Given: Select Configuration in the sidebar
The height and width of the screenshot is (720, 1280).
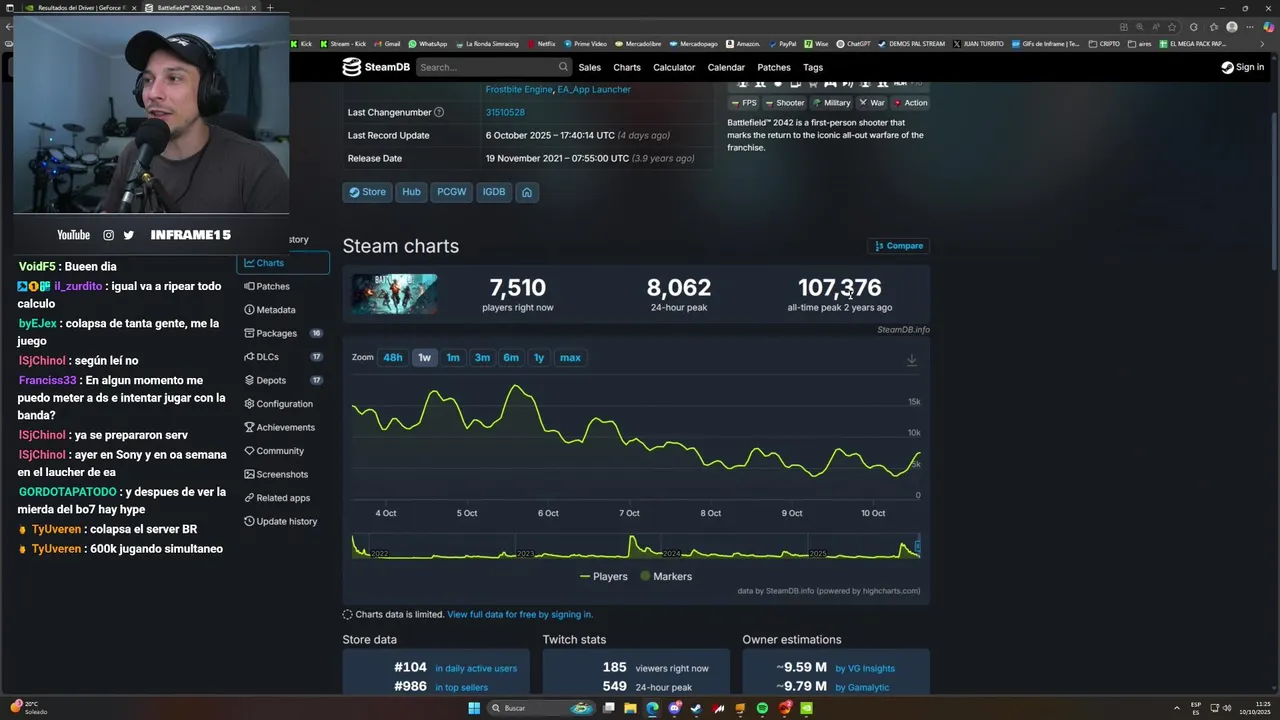Looking at the screenshot, I should point(283,404).
